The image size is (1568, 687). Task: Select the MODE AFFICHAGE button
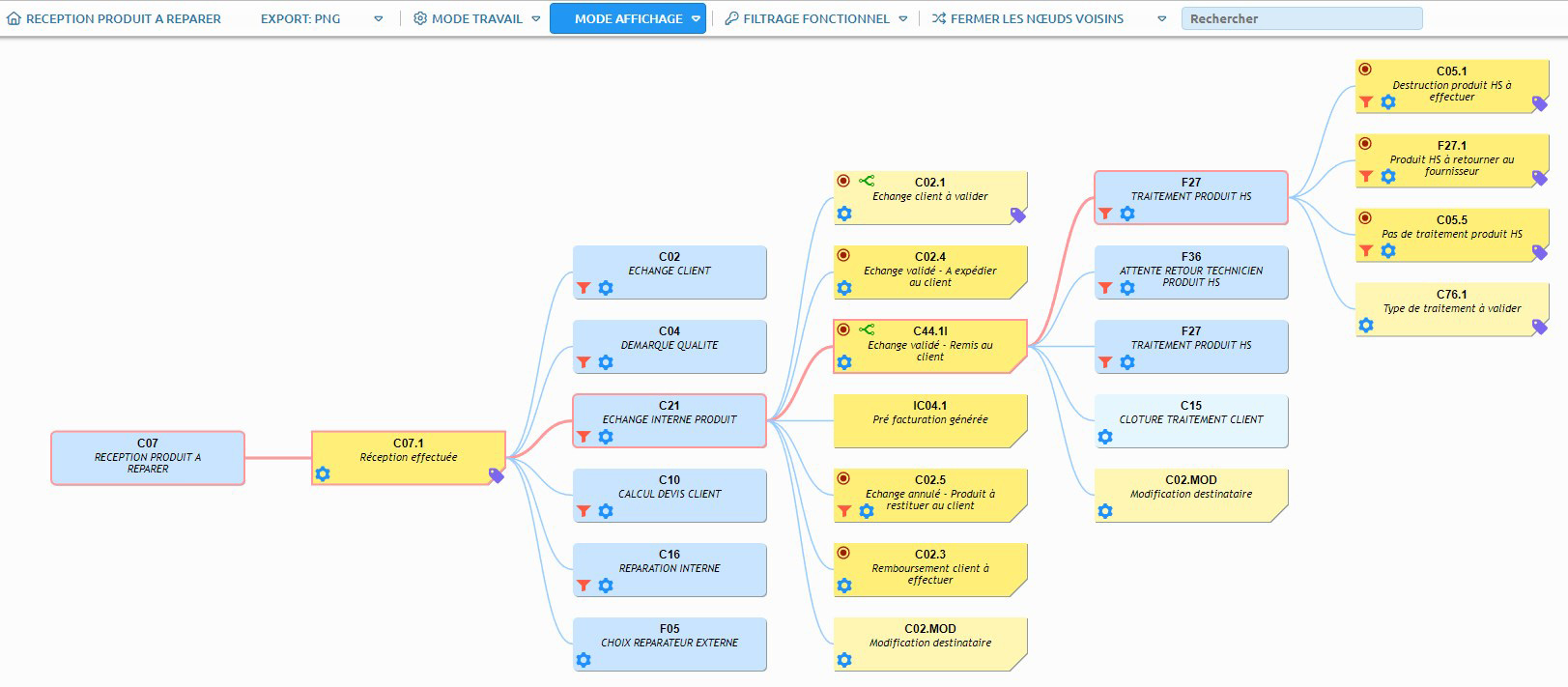tap(628, 18)
